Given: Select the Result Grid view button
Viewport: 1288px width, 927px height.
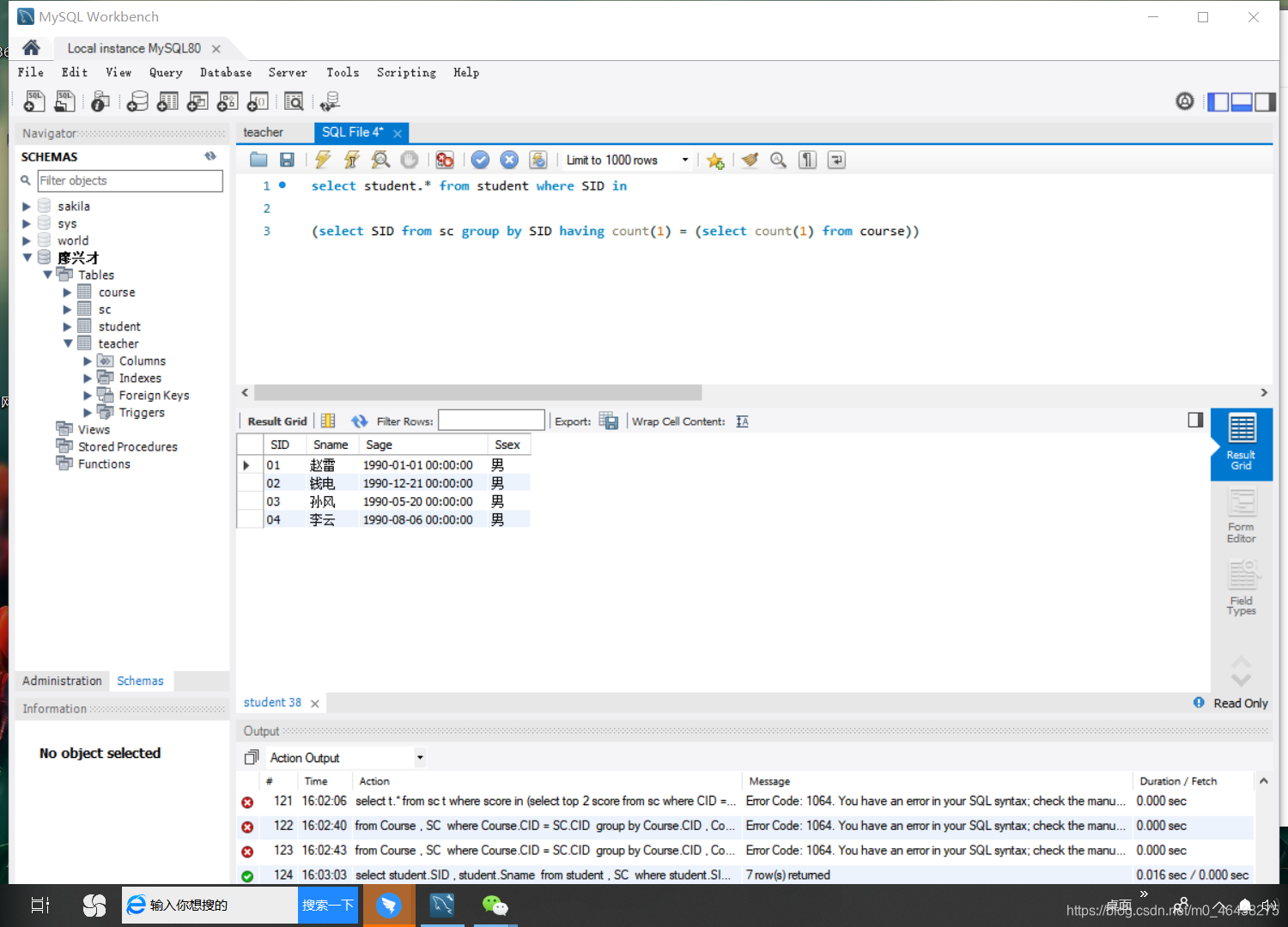Looking at the screenshot, I should click(x=1242, y=443).
